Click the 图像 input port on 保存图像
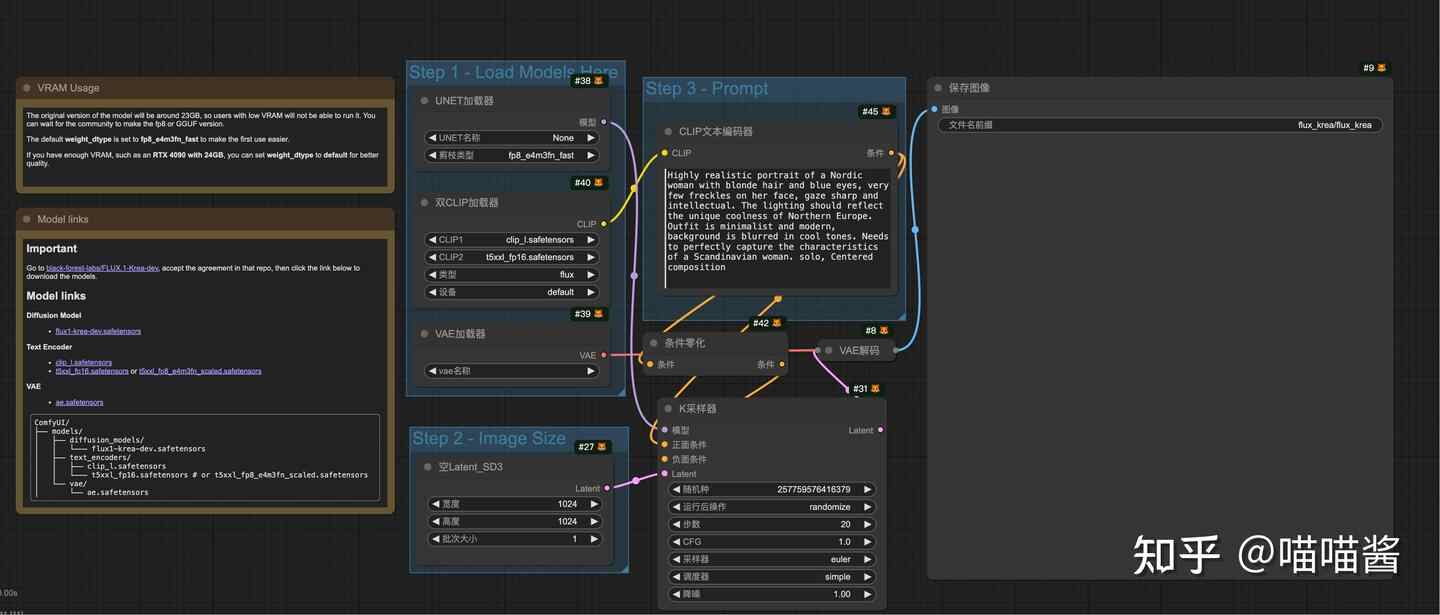1440x615 pixels. (x=935, y=109)
